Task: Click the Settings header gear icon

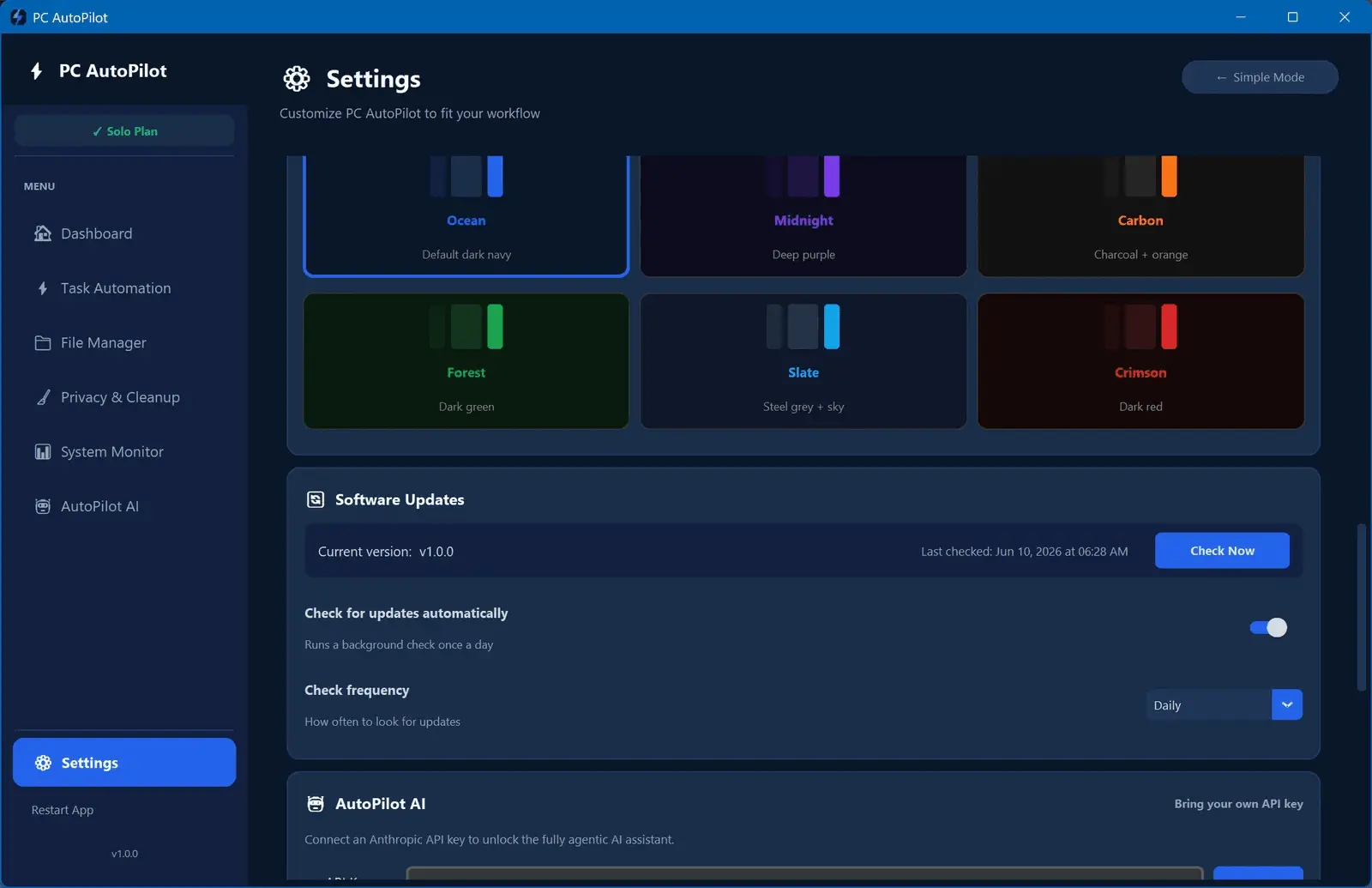Action: point(297,79)
